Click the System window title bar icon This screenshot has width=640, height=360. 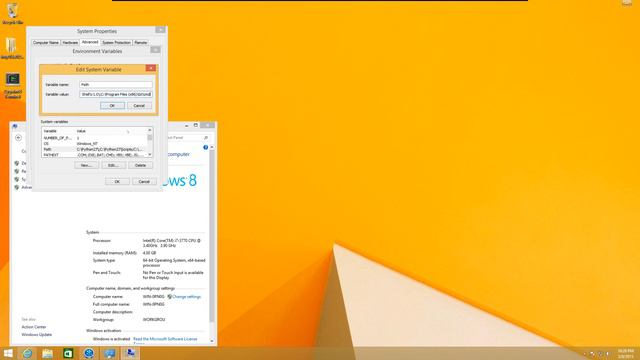(x=15, y=126)
